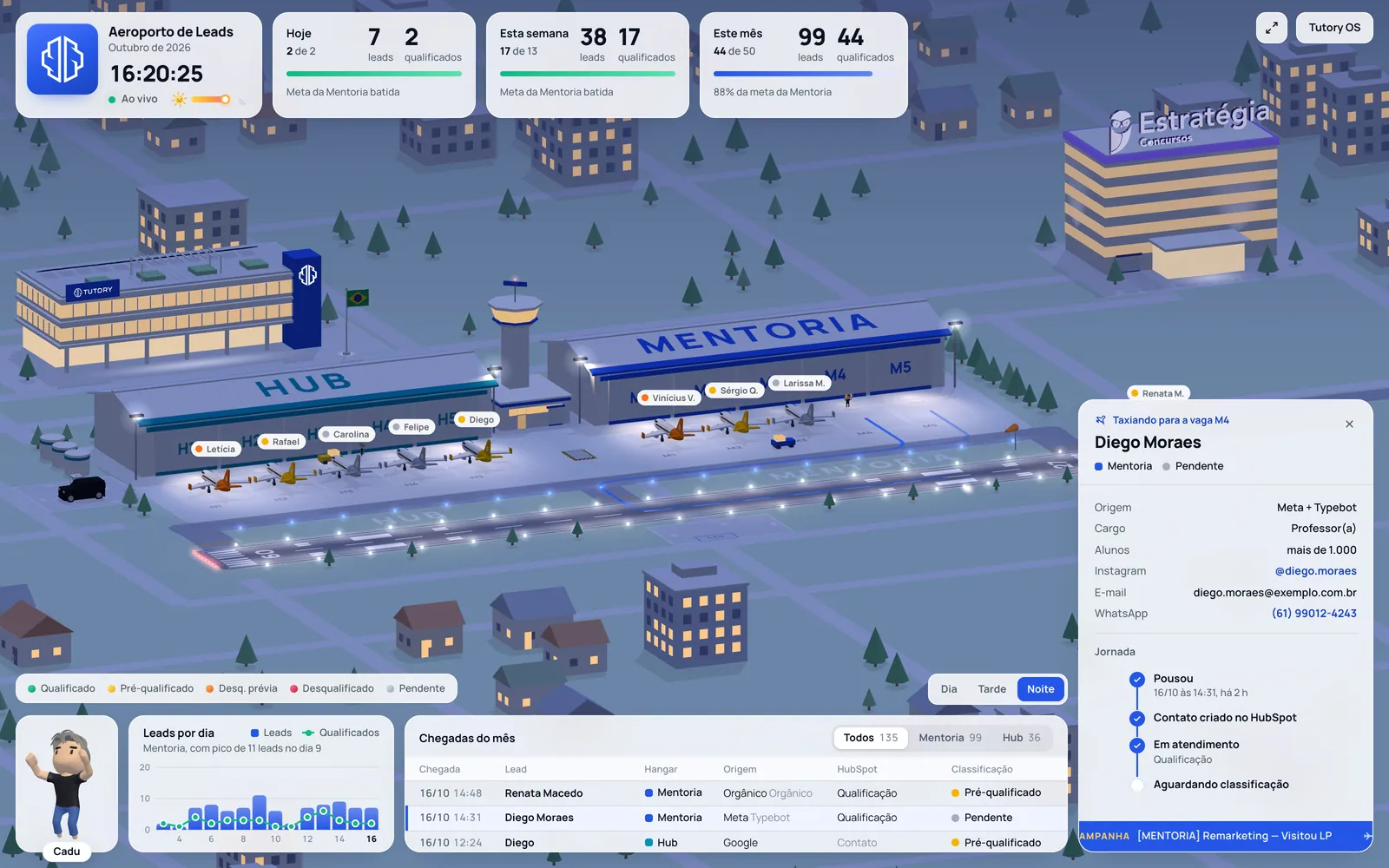1389x868 pixels.
Task: Click the Rafael plane label
Action: pos(280,442)
